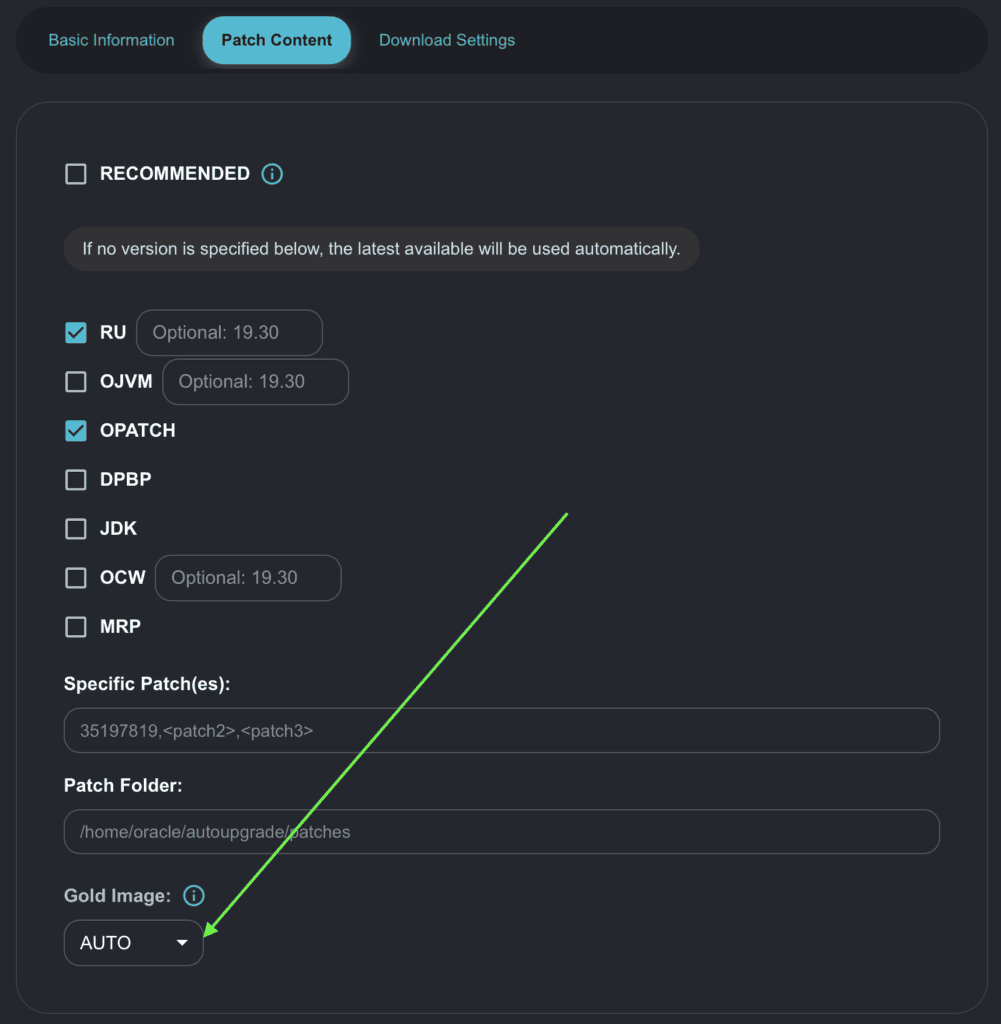Image resolution: width=1001 pixels, height=1024 pixels.
Task: Click the info icon next to RECOMMENDED
Action: pos(272,174)
